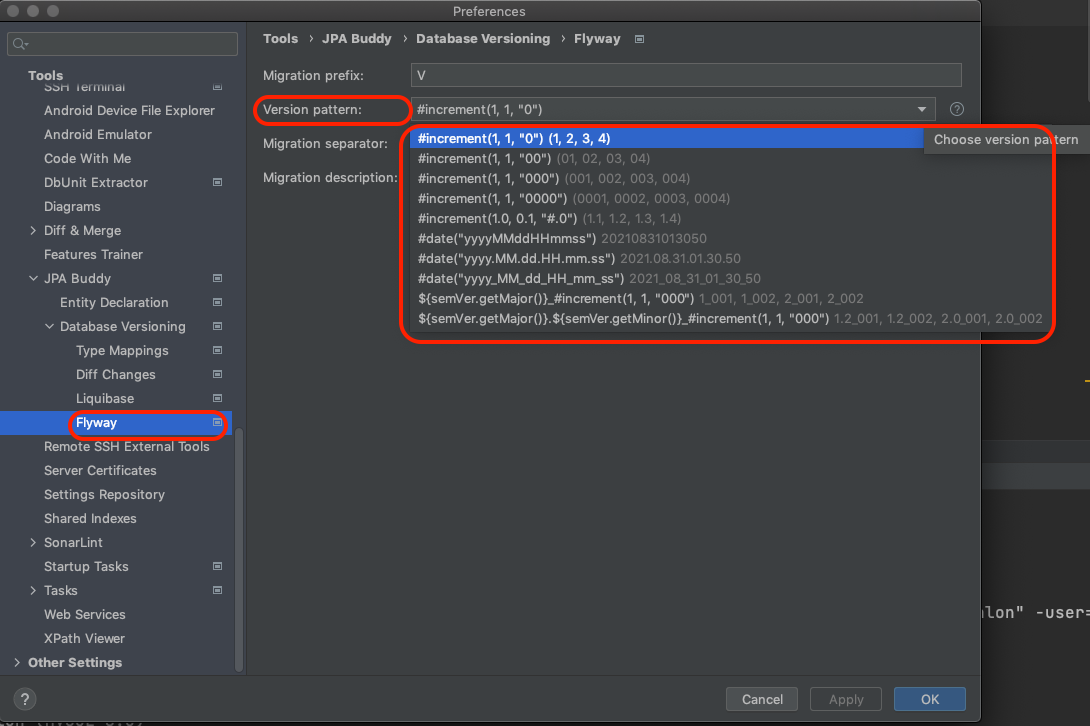Open Type Mappings settings
The width and height of the screenshot is (1090, 726).
pos(122,350)
